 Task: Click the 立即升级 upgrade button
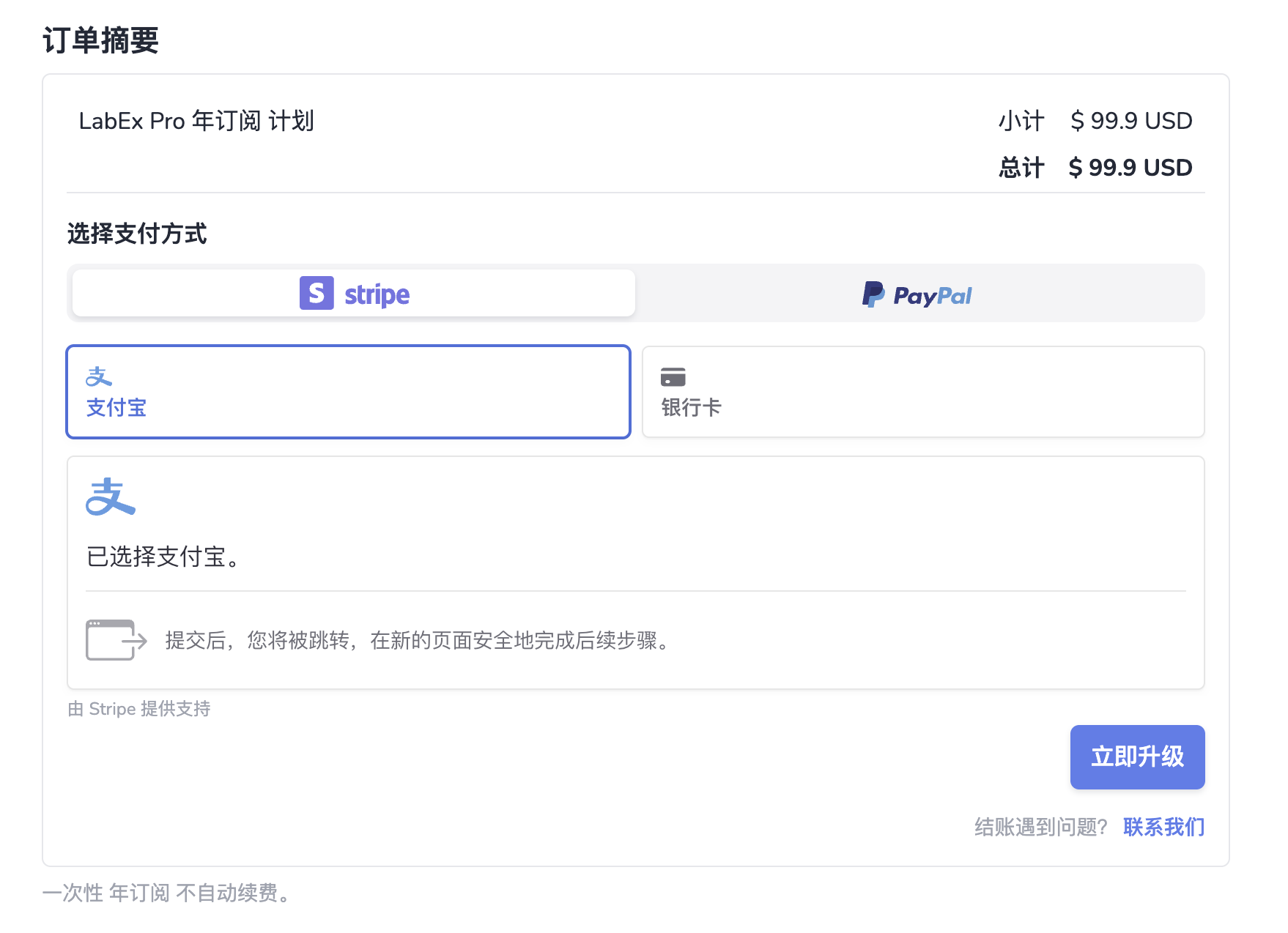point(1136,757)
